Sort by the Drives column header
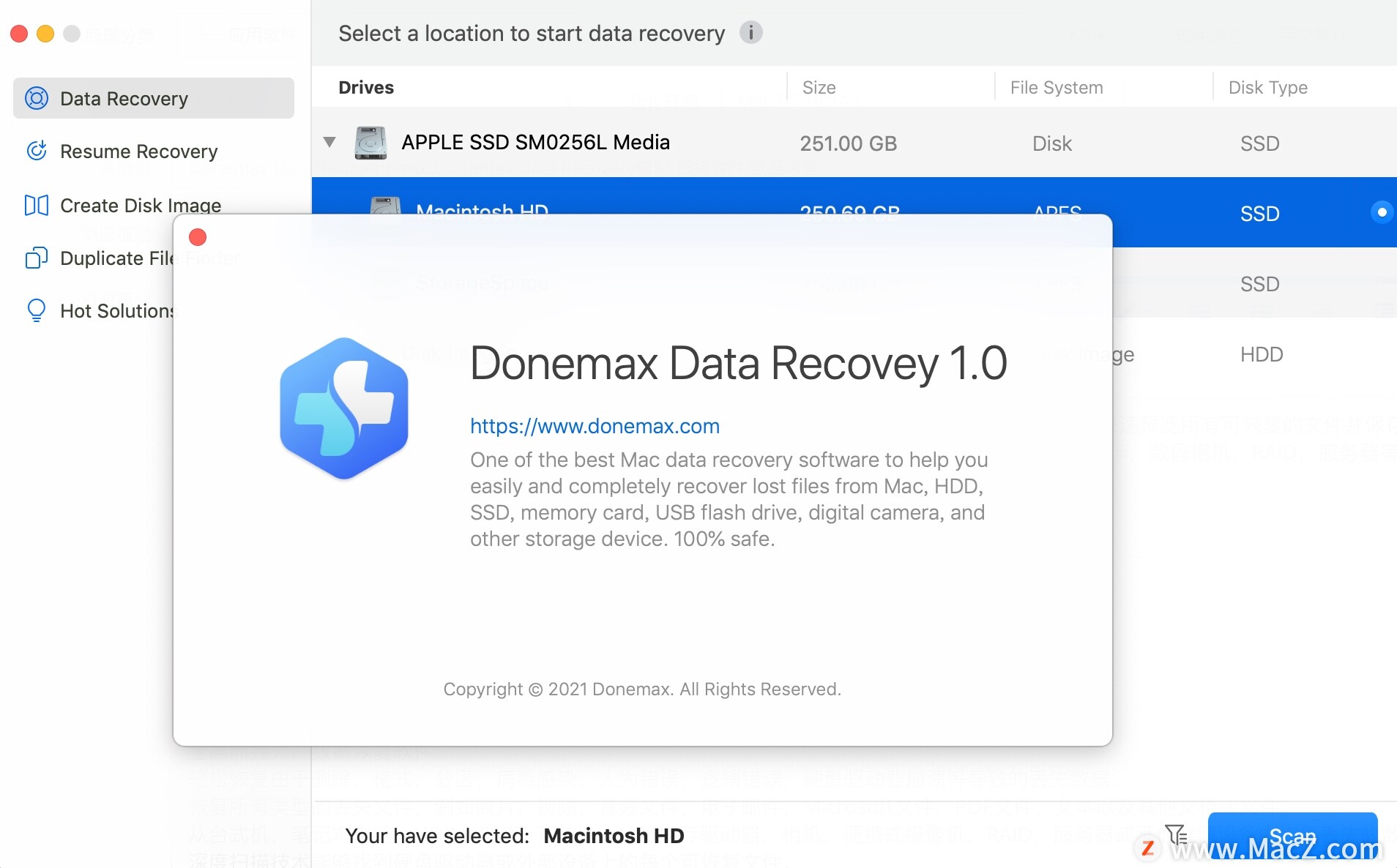This screenshot has width=1397, height=868. [366, 88]
